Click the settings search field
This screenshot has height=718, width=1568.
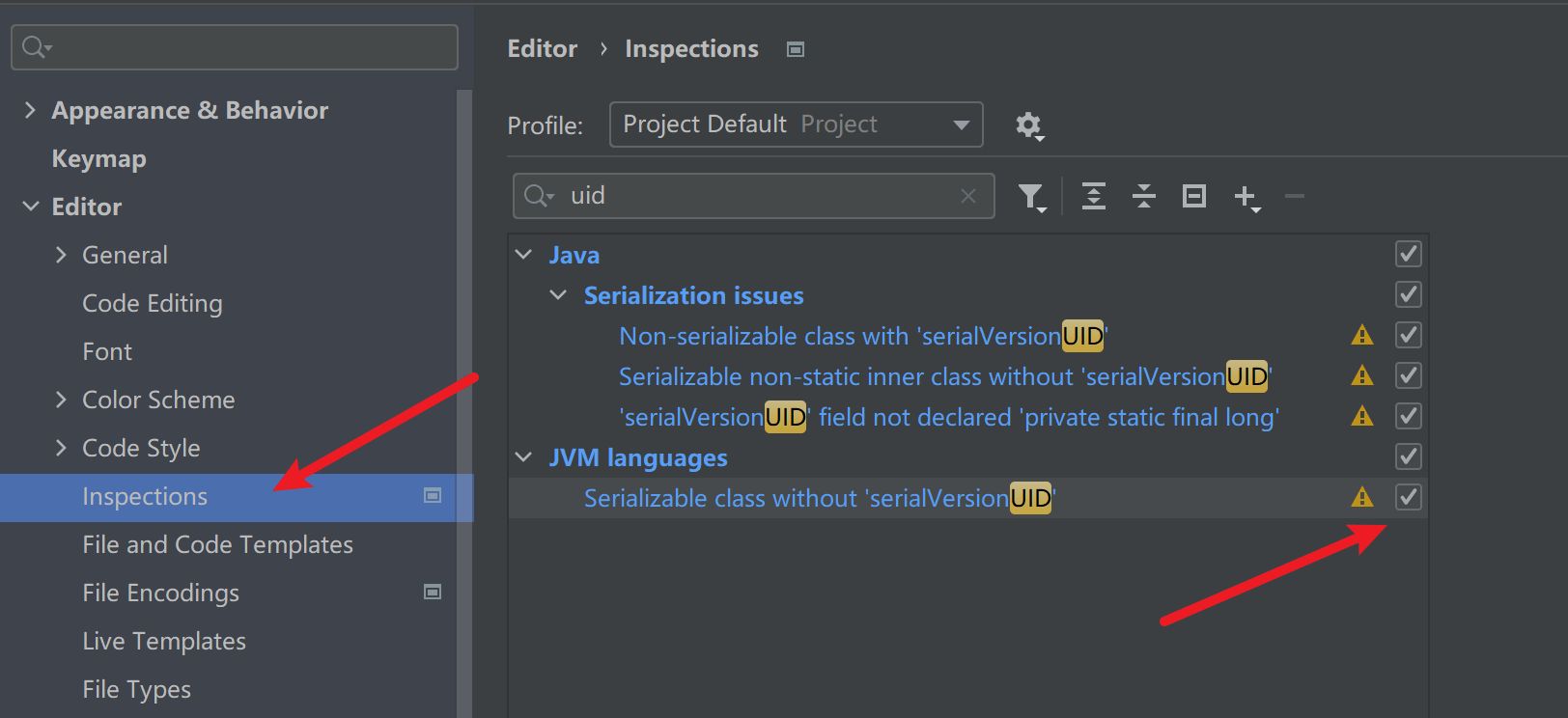click(x=235, y=47)
